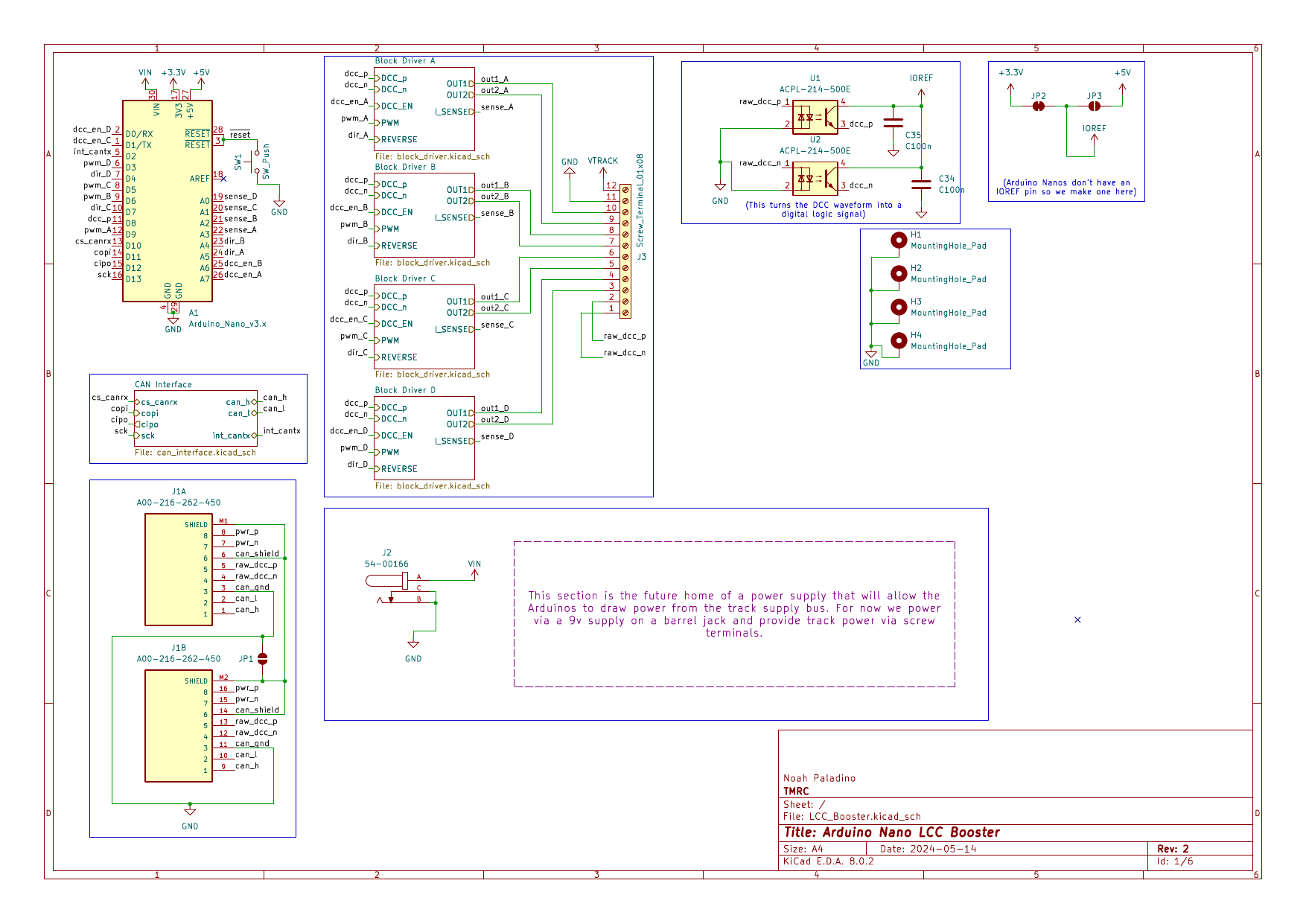Click the +5V symbol next to JP3
This screenshot has height=924, width=1306.
point(1122,80)
